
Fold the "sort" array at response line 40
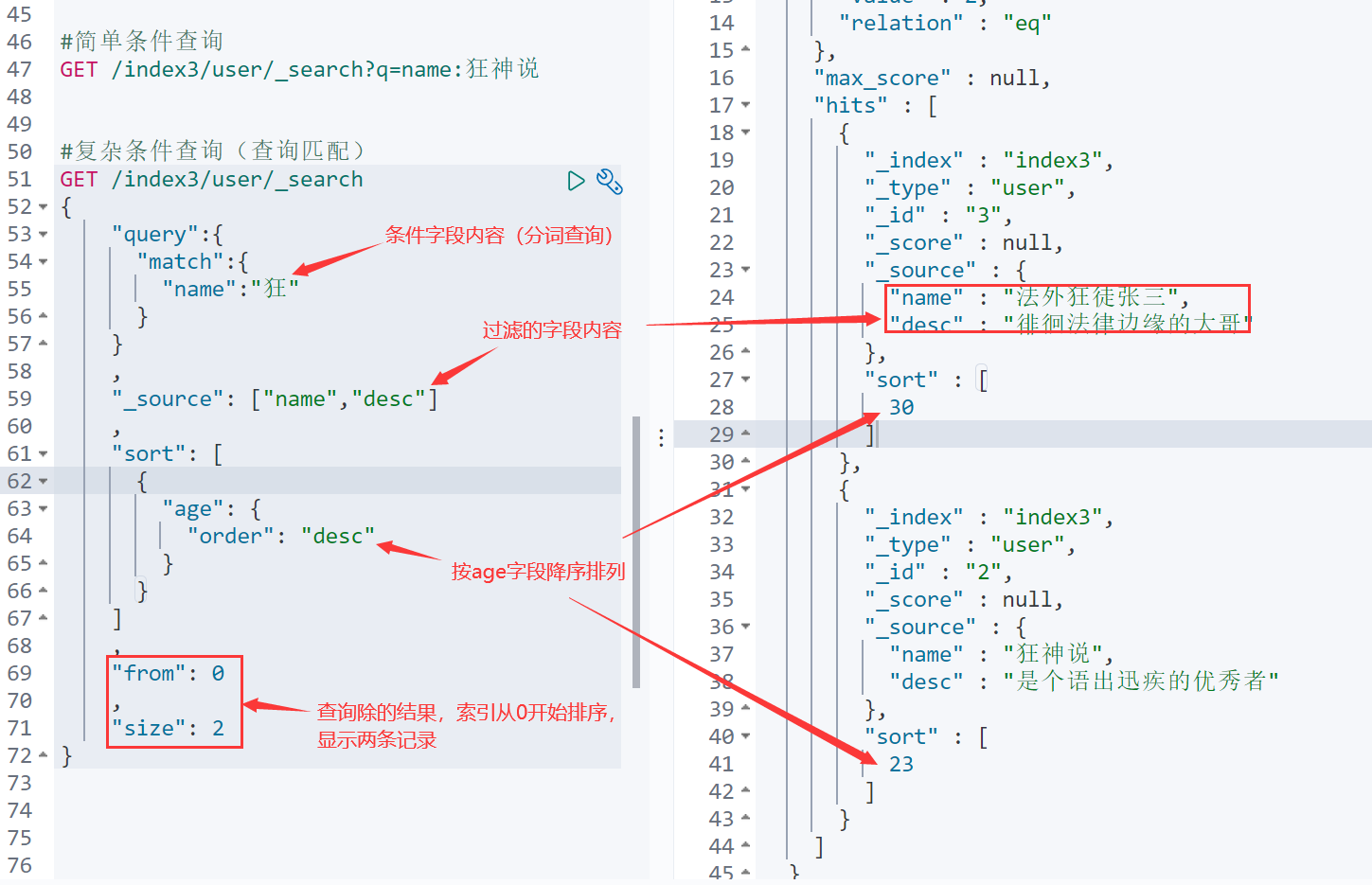pyautogui.click(x=746, y=736)
